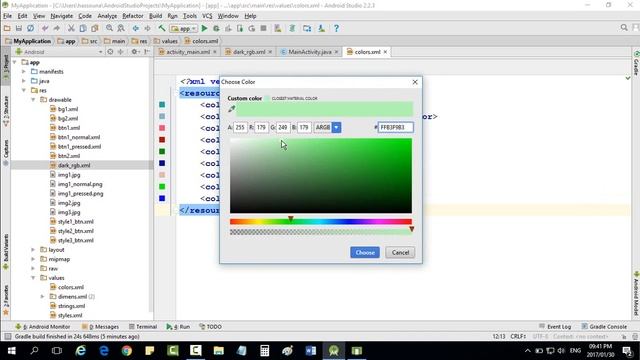Open project view settings gear icon
Screen dimensions: 640x360
click(x=134, y=52)
